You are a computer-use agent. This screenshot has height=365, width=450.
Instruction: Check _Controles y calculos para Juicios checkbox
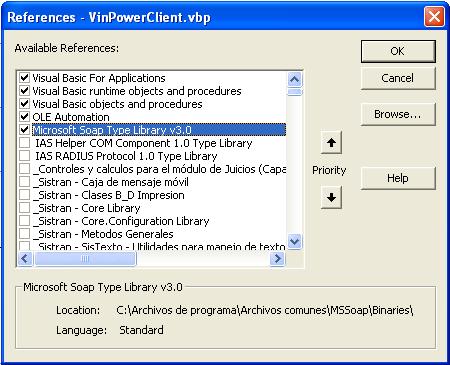click(x=24, y=169)
